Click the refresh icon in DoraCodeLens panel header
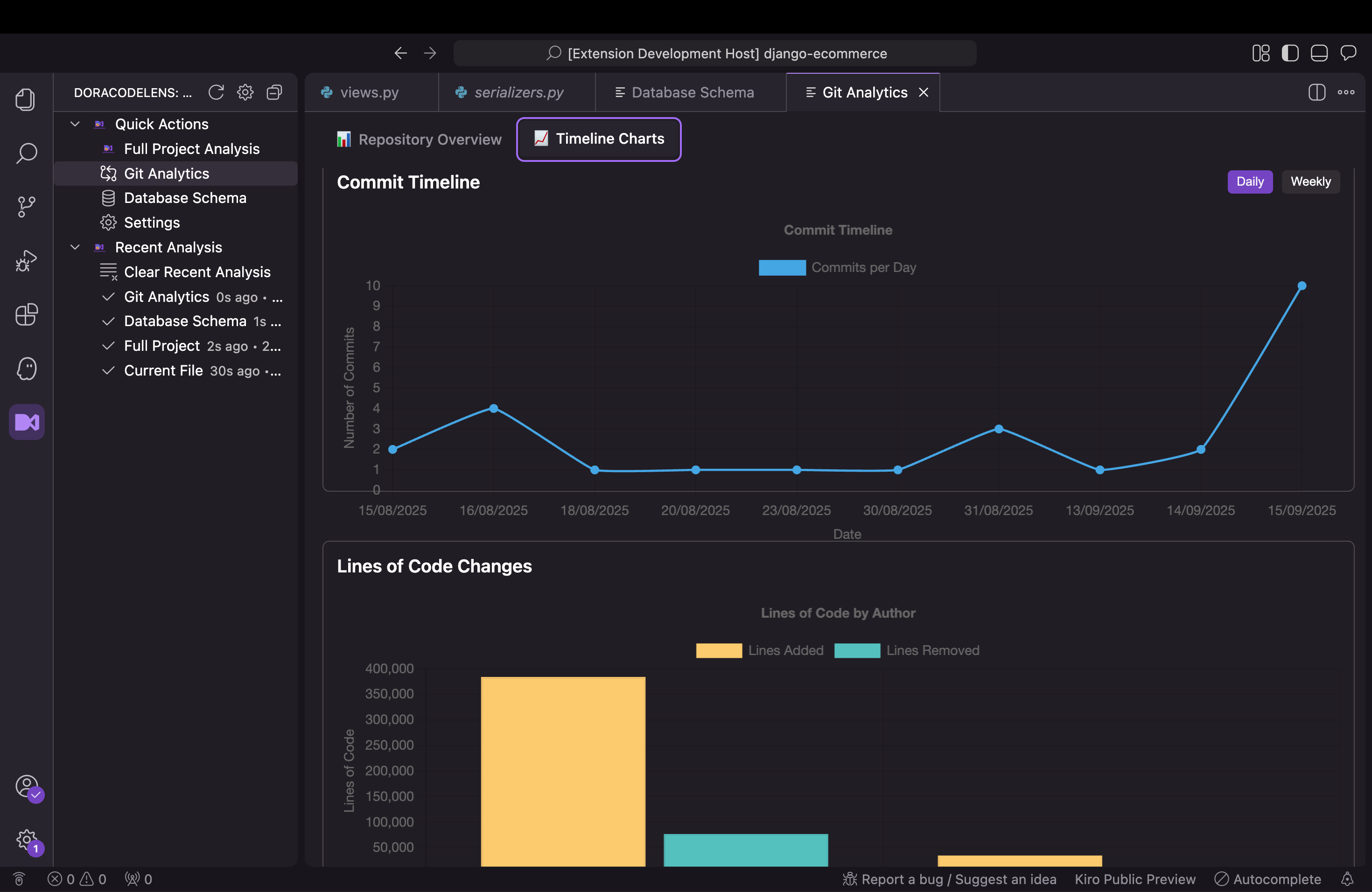This screenshot has height=892, width=1372. point(216,92)
